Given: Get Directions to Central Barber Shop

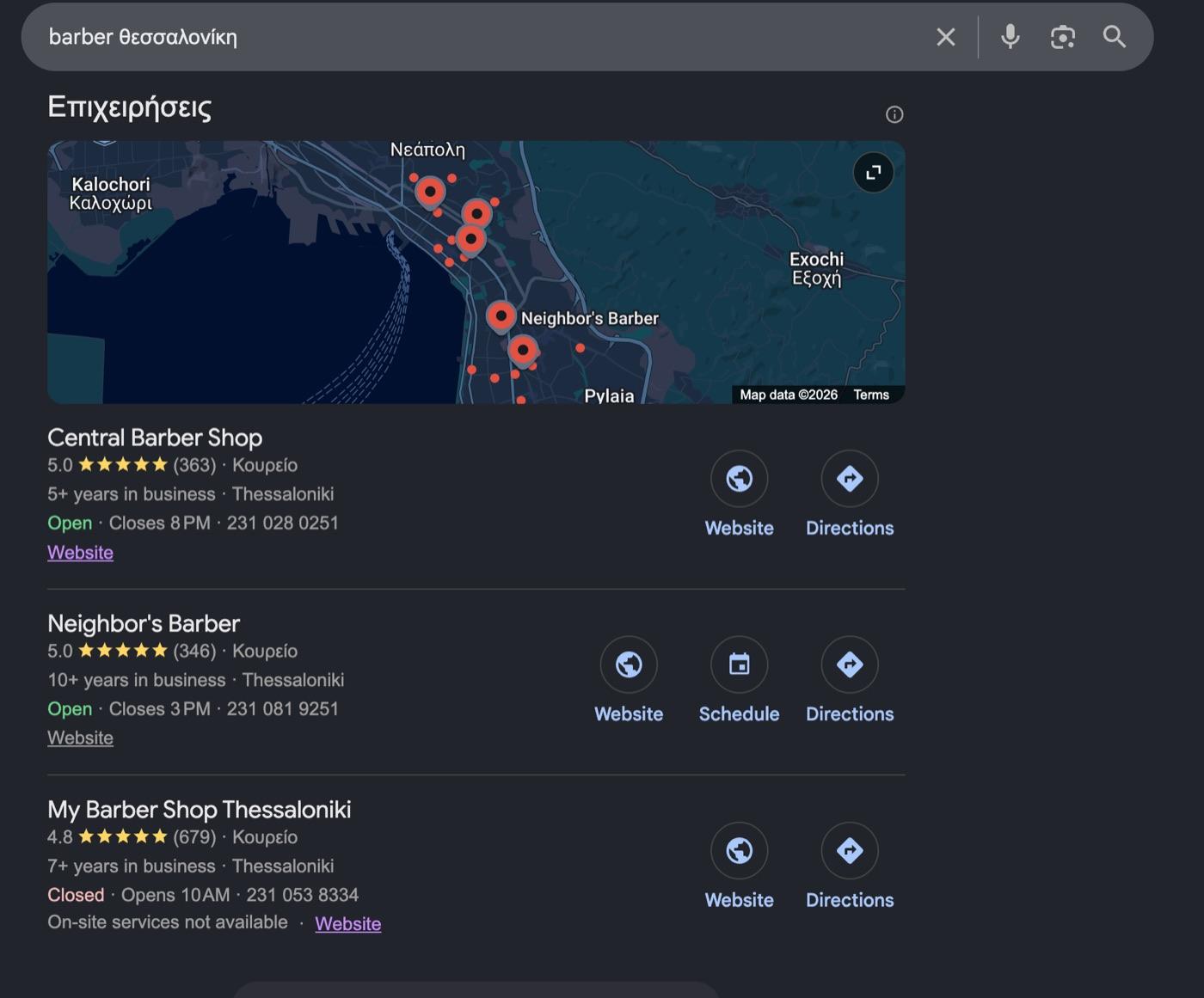Looking at the screenshot, I should [x=850, y=479].
